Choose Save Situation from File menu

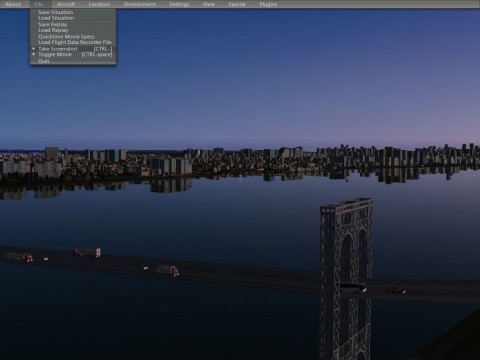(x=73, y=12)
